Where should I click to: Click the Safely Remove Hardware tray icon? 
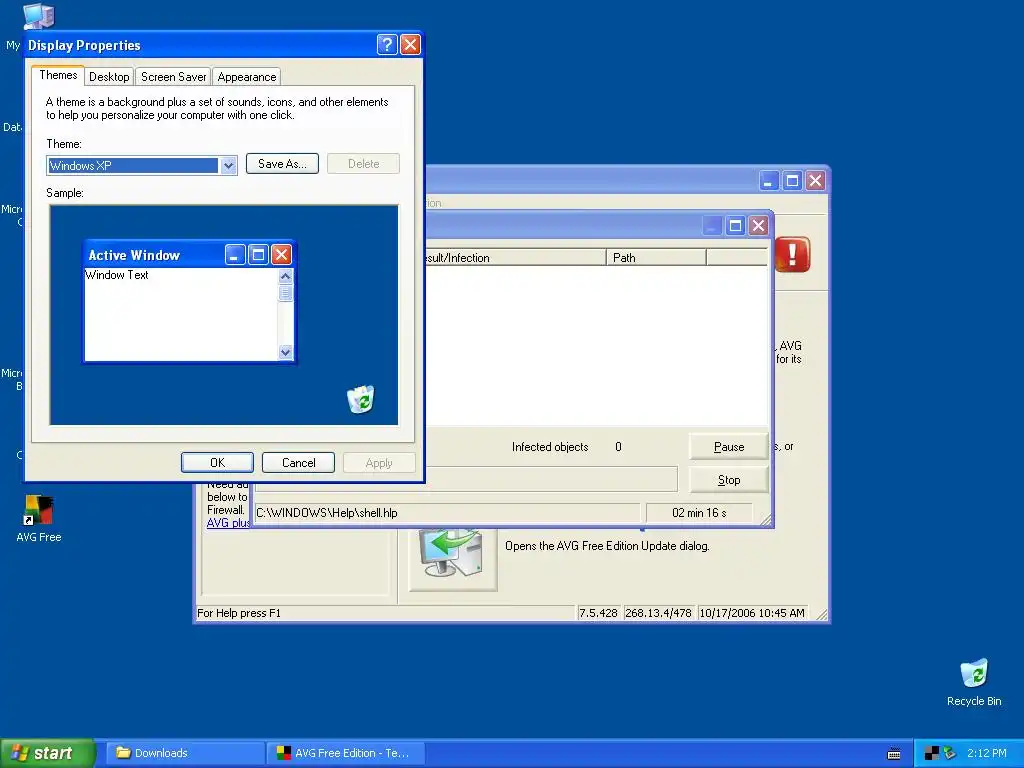(950, 753)
